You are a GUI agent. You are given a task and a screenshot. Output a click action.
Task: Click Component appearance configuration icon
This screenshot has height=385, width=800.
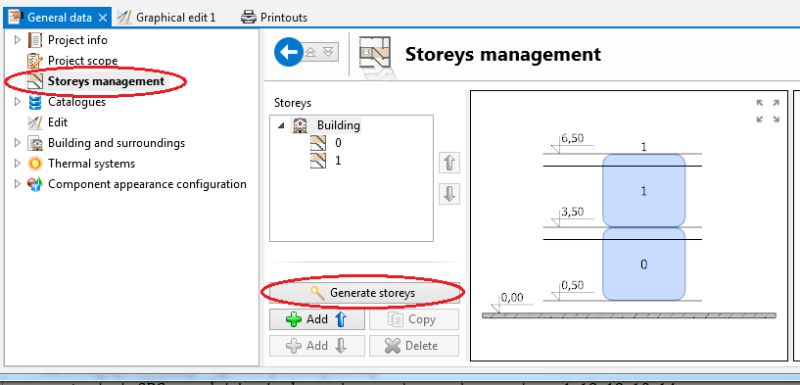point(35,184)
